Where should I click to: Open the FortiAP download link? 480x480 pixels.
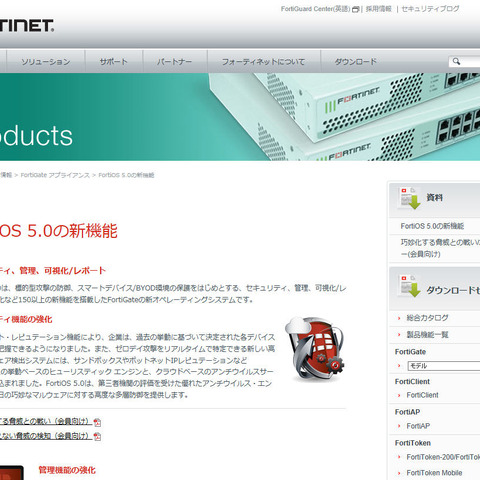coord(418,426)
